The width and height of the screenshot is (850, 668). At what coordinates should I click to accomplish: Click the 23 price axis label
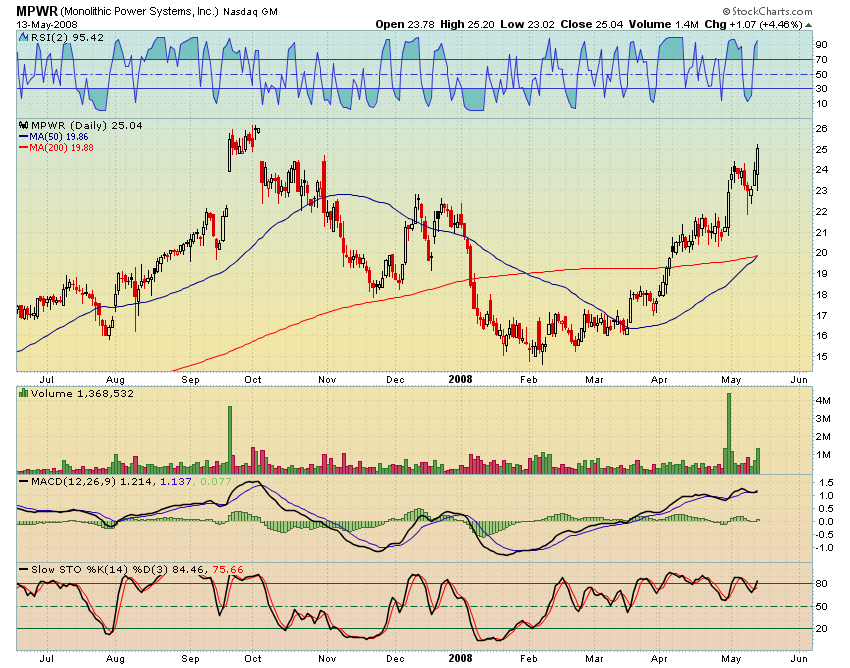pos(821,190)
